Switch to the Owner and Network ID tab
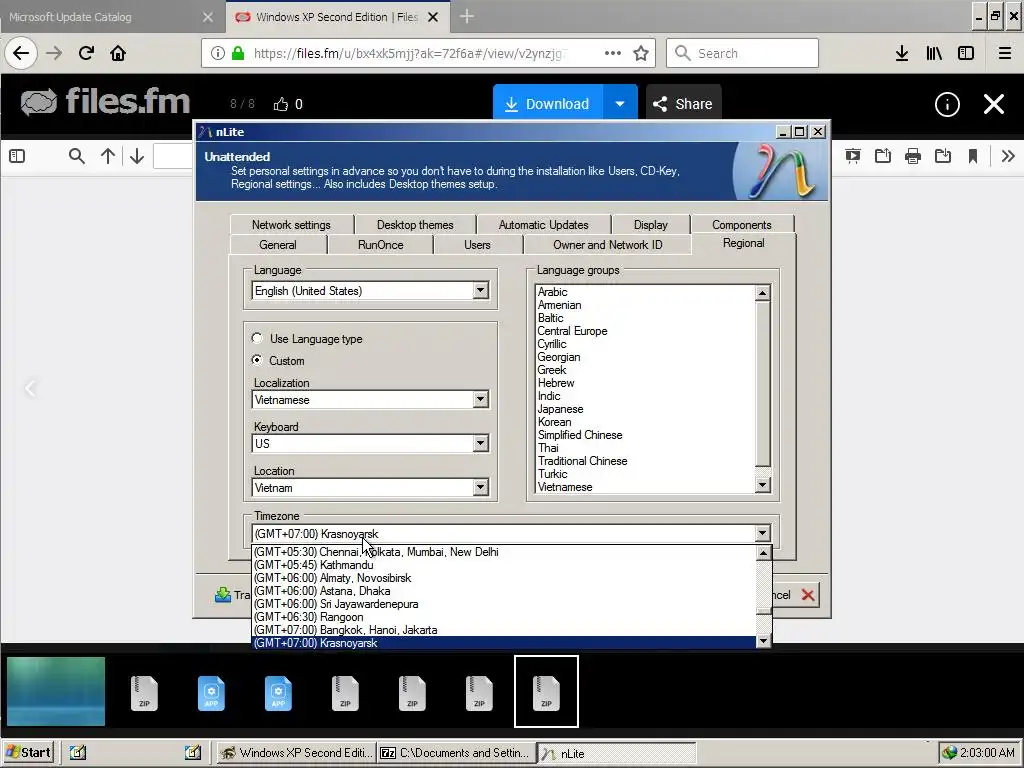Viewport: 1024px width, 768px height. coord(607,245)
